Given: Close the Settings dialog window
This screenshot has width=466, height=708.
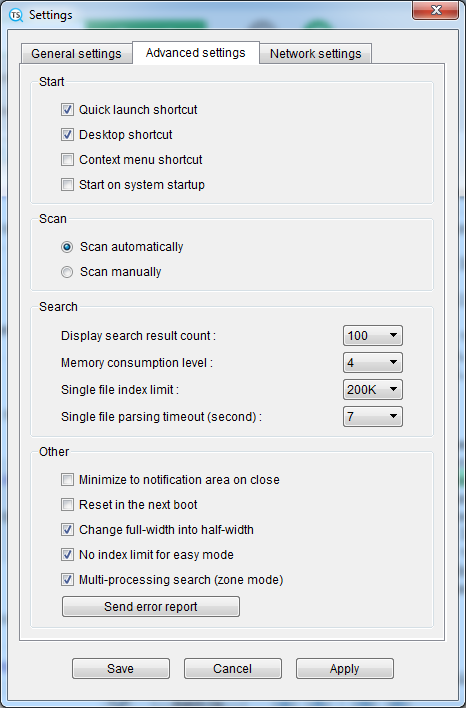Looking at the screenshot, I should [x=435, y=10].
